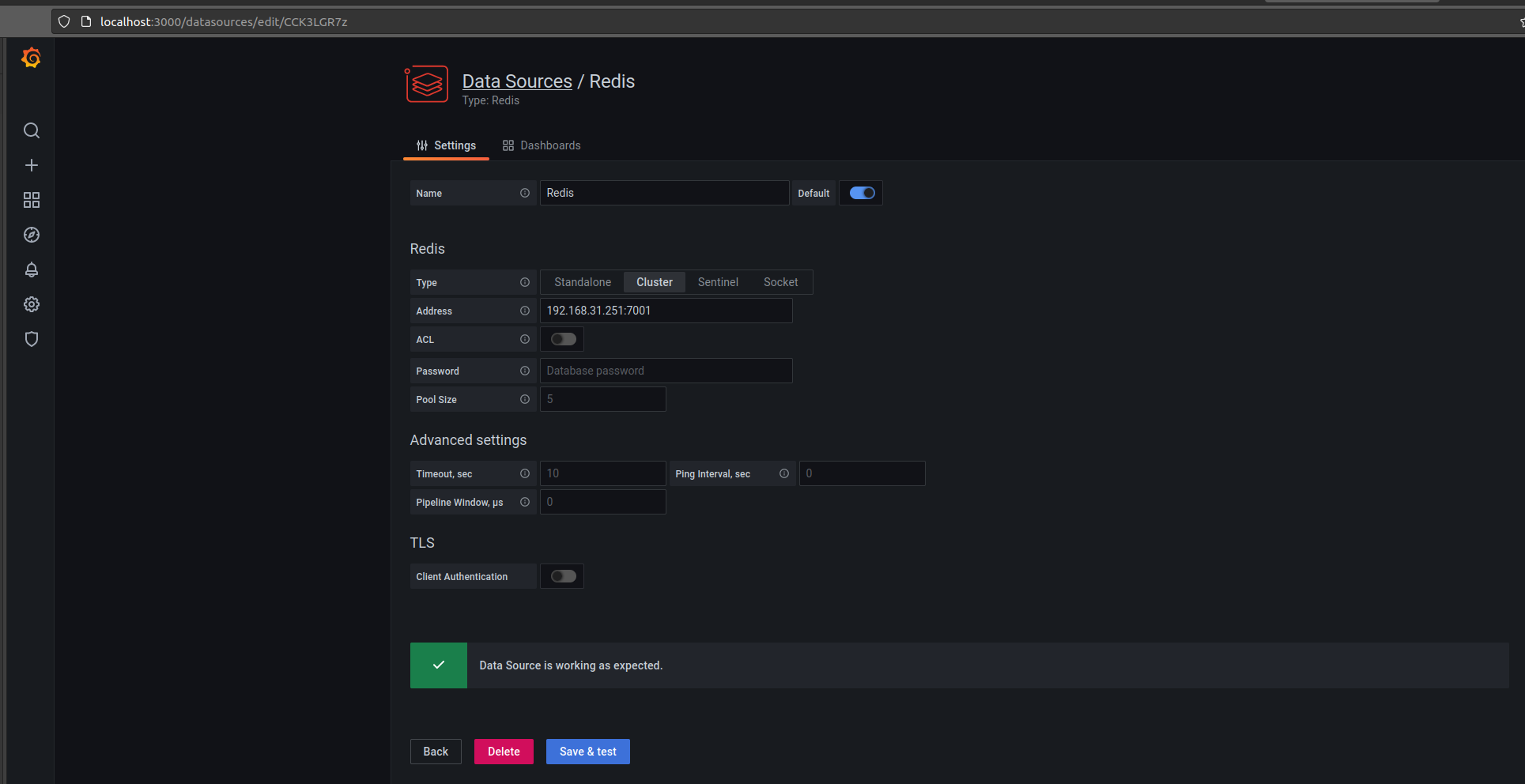Enable the ACL switch
The width and height of the screenshot is (1525, 784).
tap(564, 339)
